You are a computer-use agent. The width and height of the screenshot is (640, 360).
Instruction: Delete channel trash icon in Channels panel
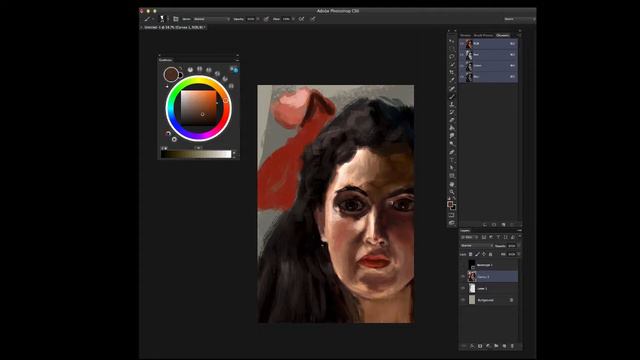point(513,224)
